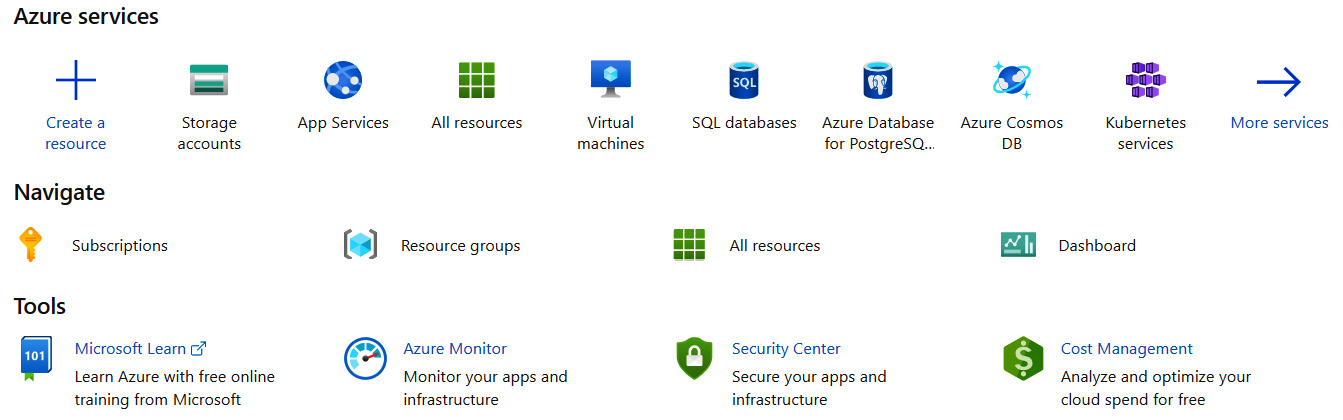Open the Virtual machines monitor icon
This screenshot has height=420, width=1343.
[610, 79]
